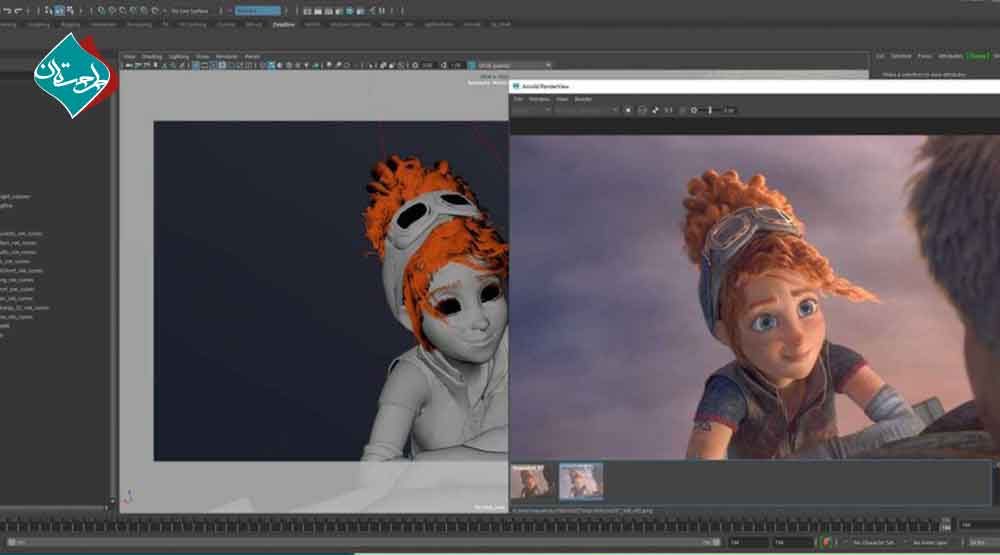
Task: Open the Selected menu in Attribute Editor
Action: coord(901,56)
